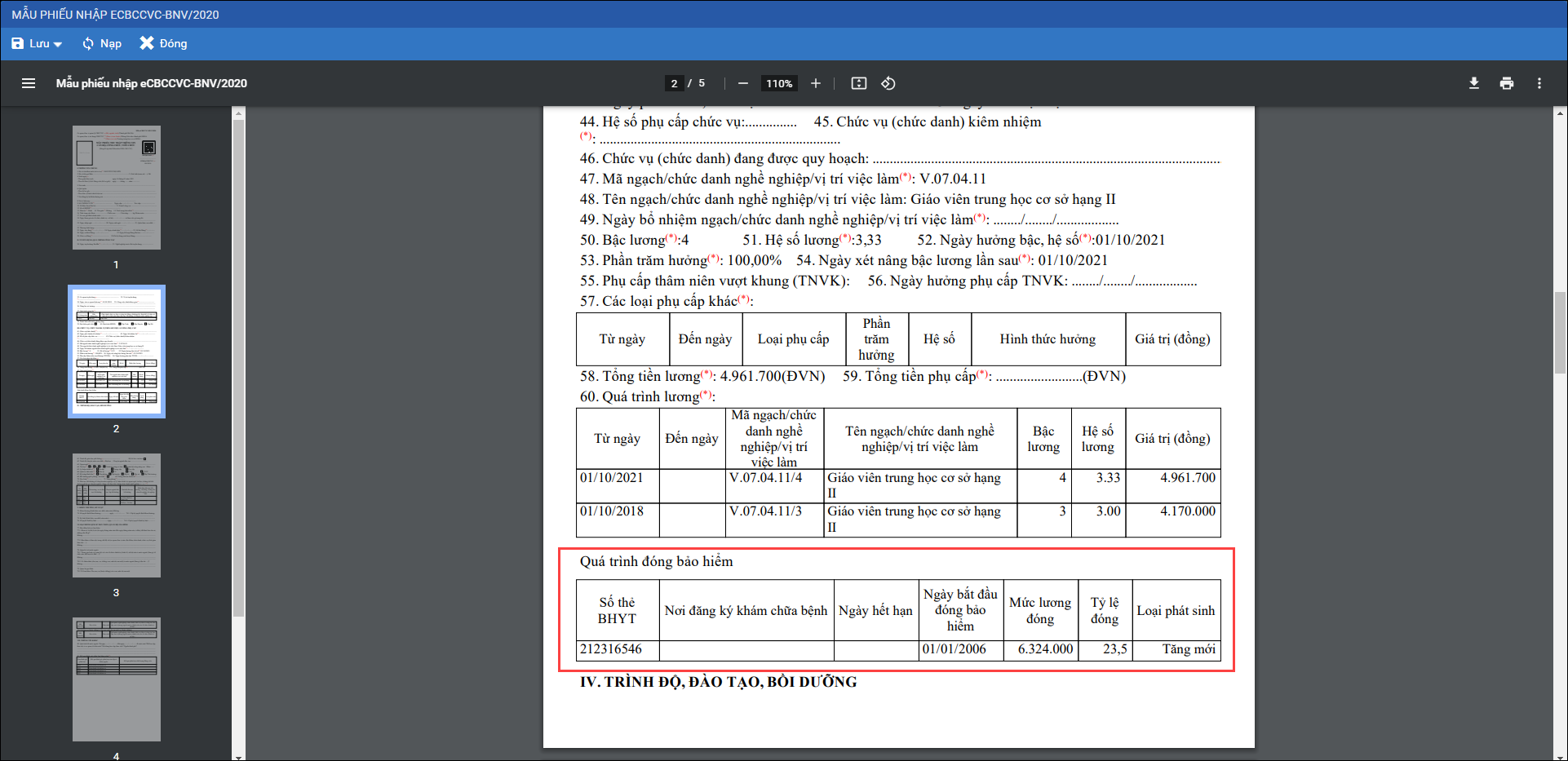Download the PDF file
This screenshot has height=761, width=1568.
tap(1473, 83)
